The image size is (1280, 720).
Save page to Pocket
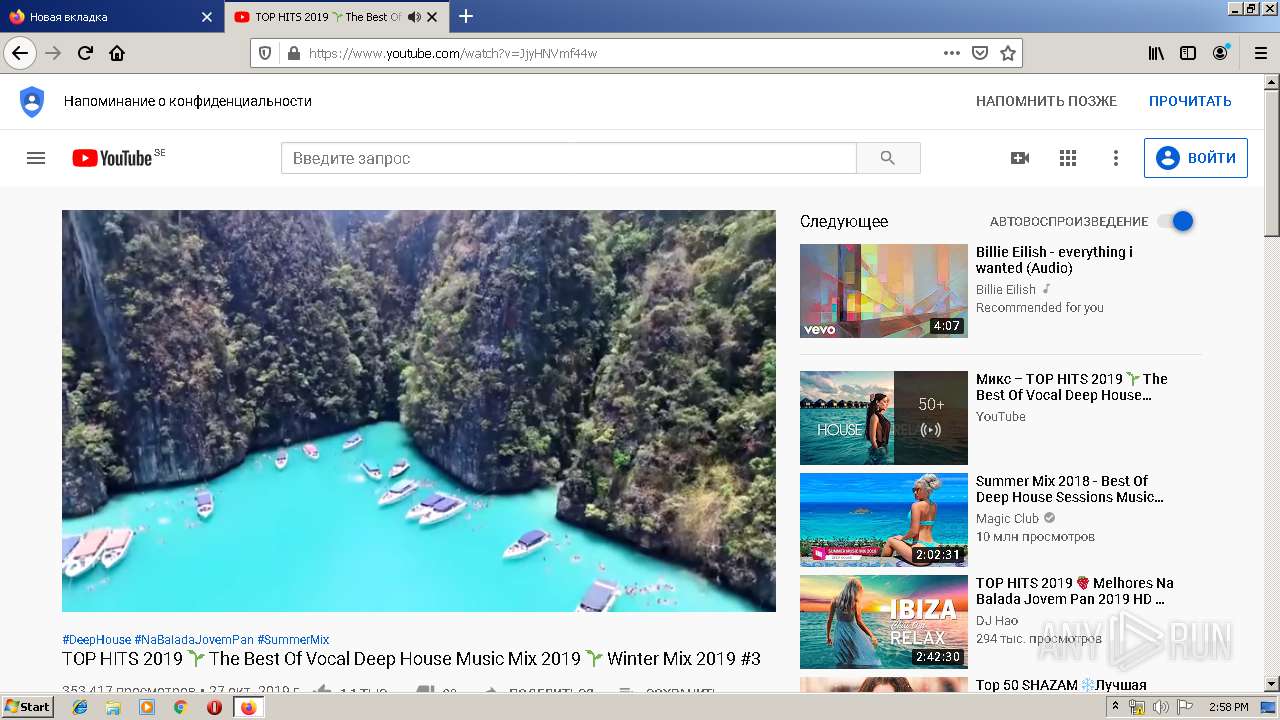coord(980,53)
